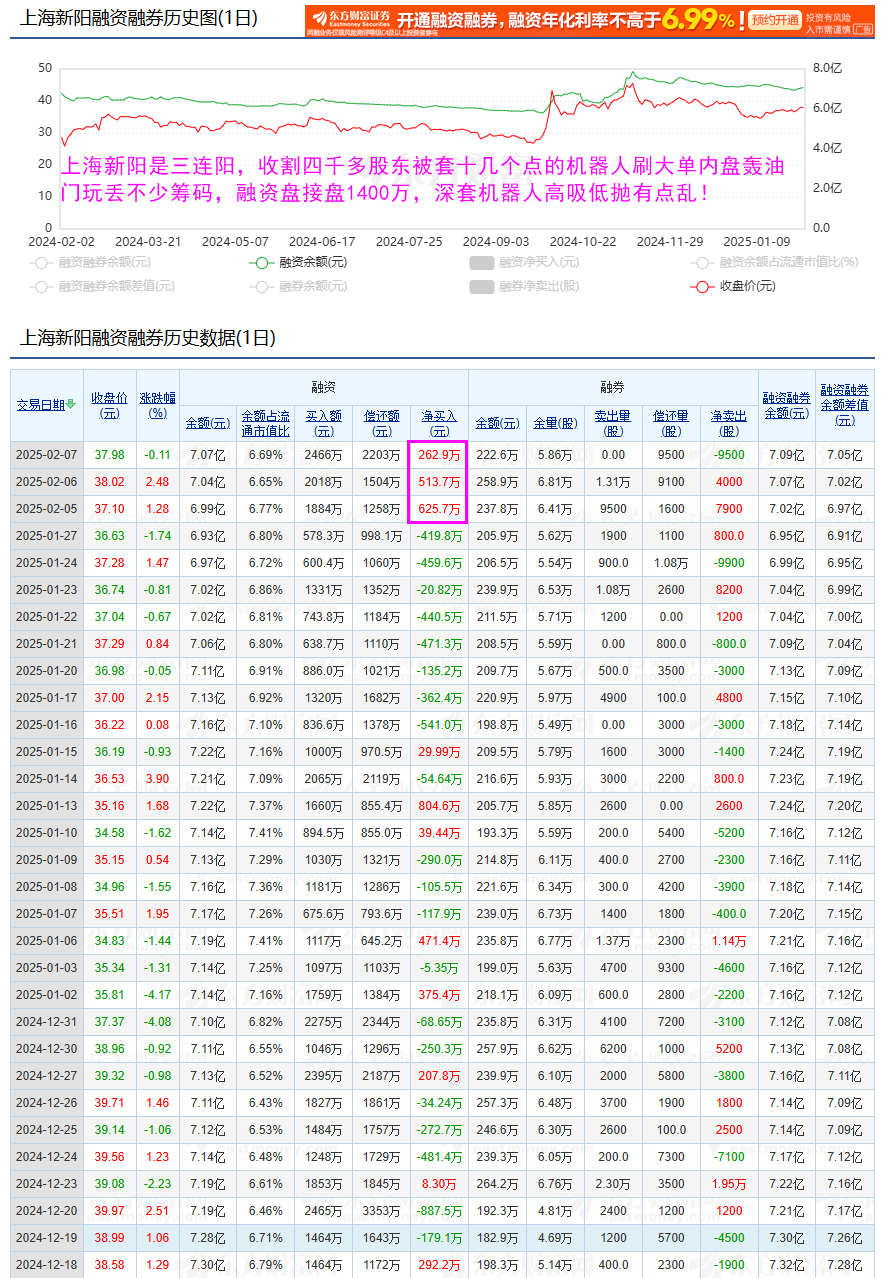Image resolution: width=883 pixels, height=1278 pixels.
Task: Click the green sort arrow beside 交易日期
Action: point(71,405)
